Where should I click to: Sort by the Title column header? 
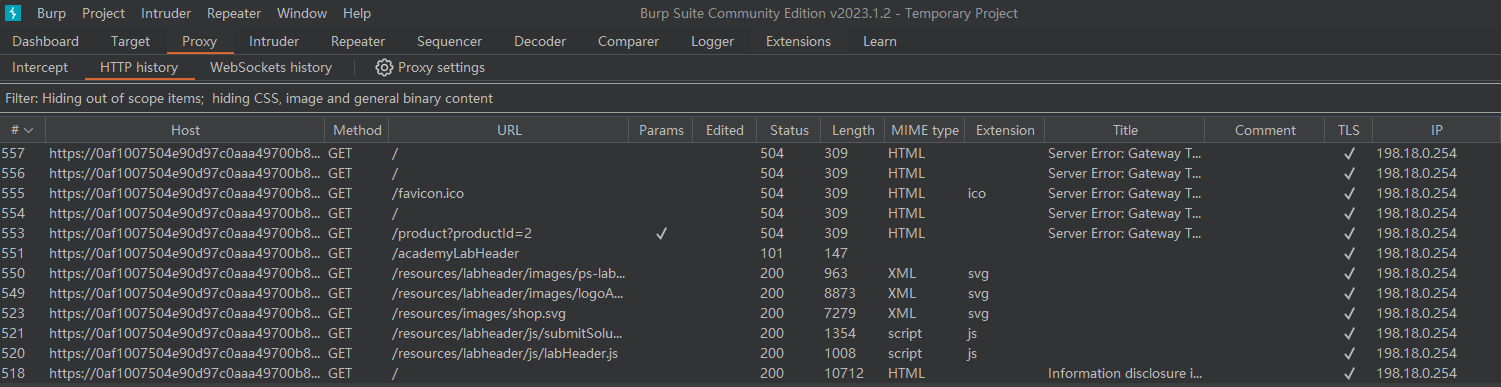coord(1125,130)
